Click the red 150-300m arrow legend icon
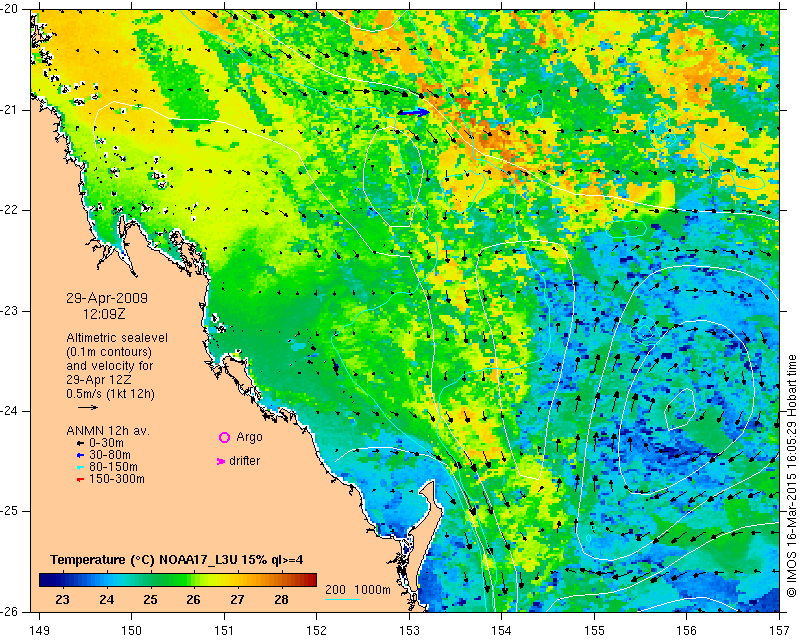800x640 pixels. pyautogui.click(x=80, y=479)
